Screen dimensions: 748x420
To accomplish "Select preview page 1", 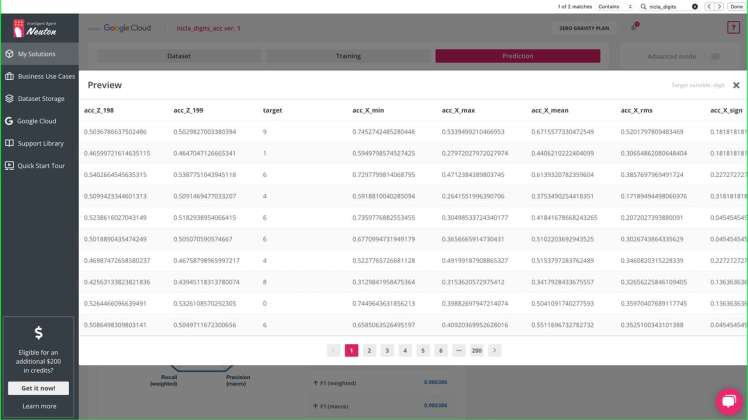I will pos(352,350).
